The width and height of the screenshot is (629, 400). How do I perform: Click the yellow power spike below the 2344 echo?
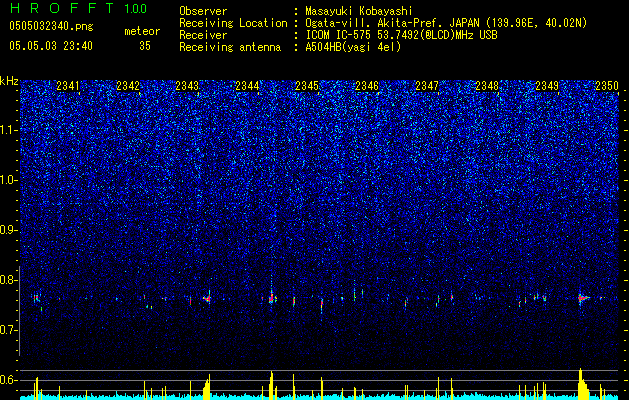click(x=272, y=385)
